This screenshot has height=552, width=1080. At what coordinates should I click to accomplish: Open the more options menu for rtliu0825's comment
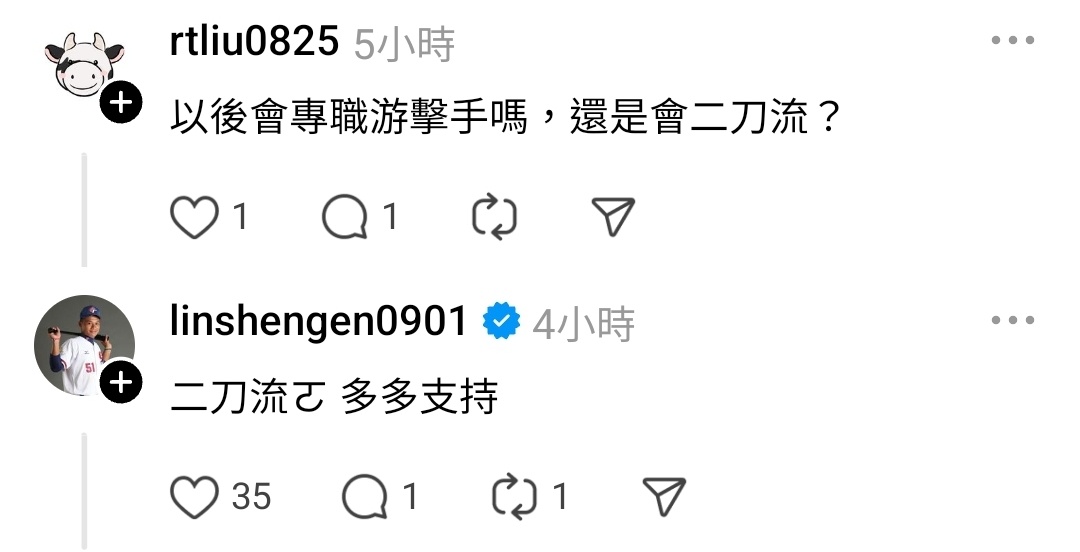click(x=1013, y=40)
